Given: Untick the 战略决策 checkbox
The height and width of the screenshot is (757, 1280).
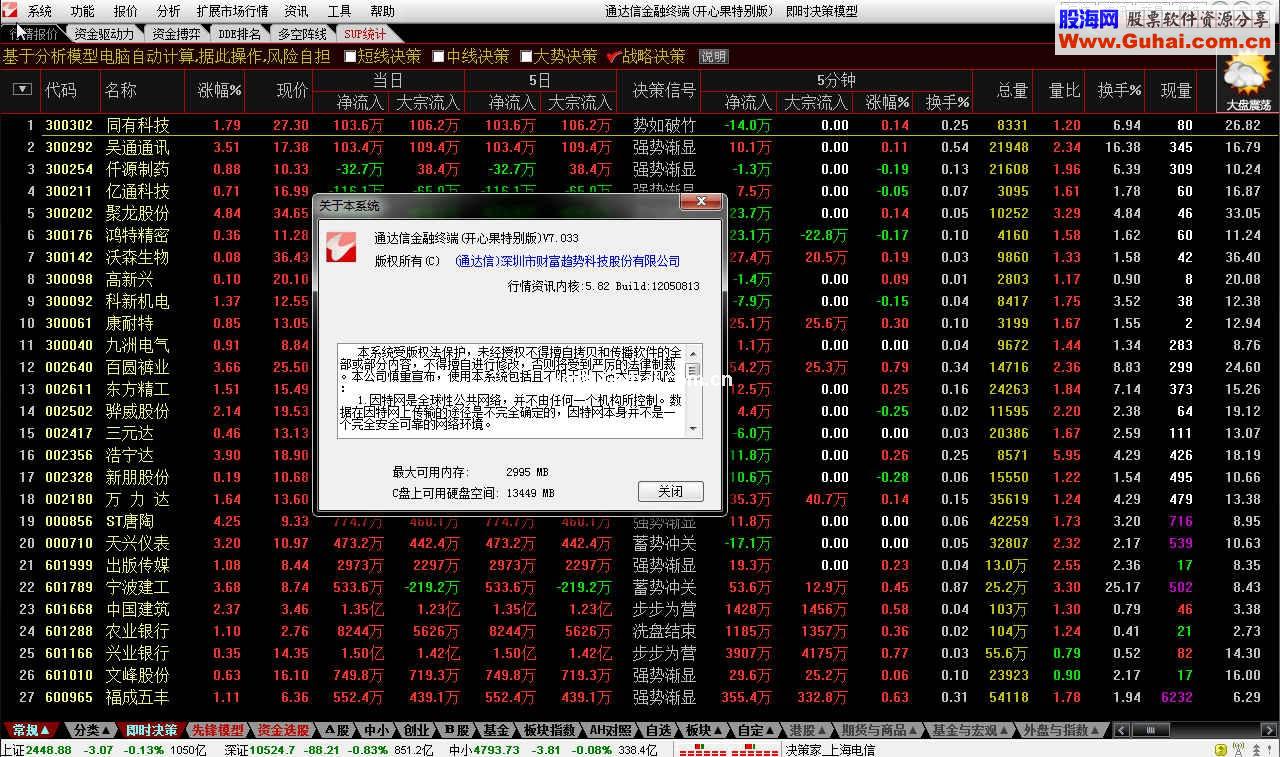Looking at the screenshot, I should click(x=614, y=57).
